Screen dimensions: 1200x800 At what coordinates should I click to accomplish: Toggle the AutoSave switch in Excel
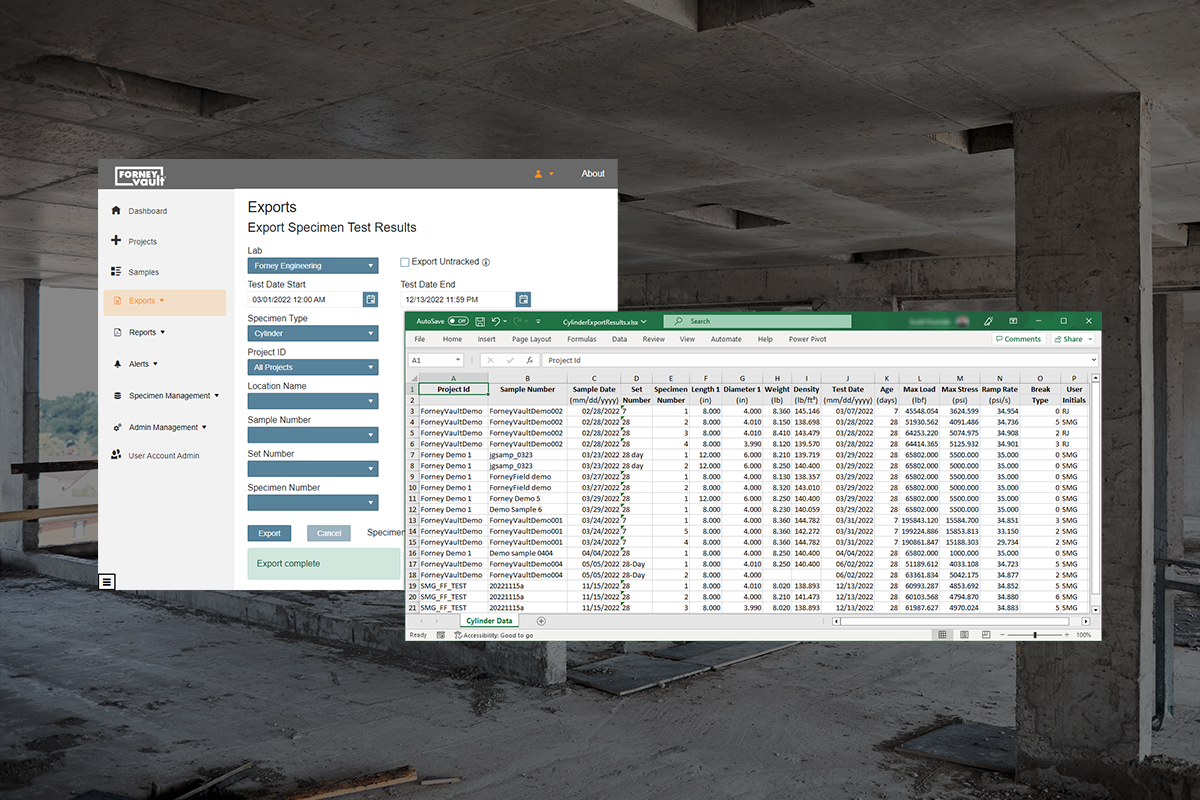click(x=458, y=321)
